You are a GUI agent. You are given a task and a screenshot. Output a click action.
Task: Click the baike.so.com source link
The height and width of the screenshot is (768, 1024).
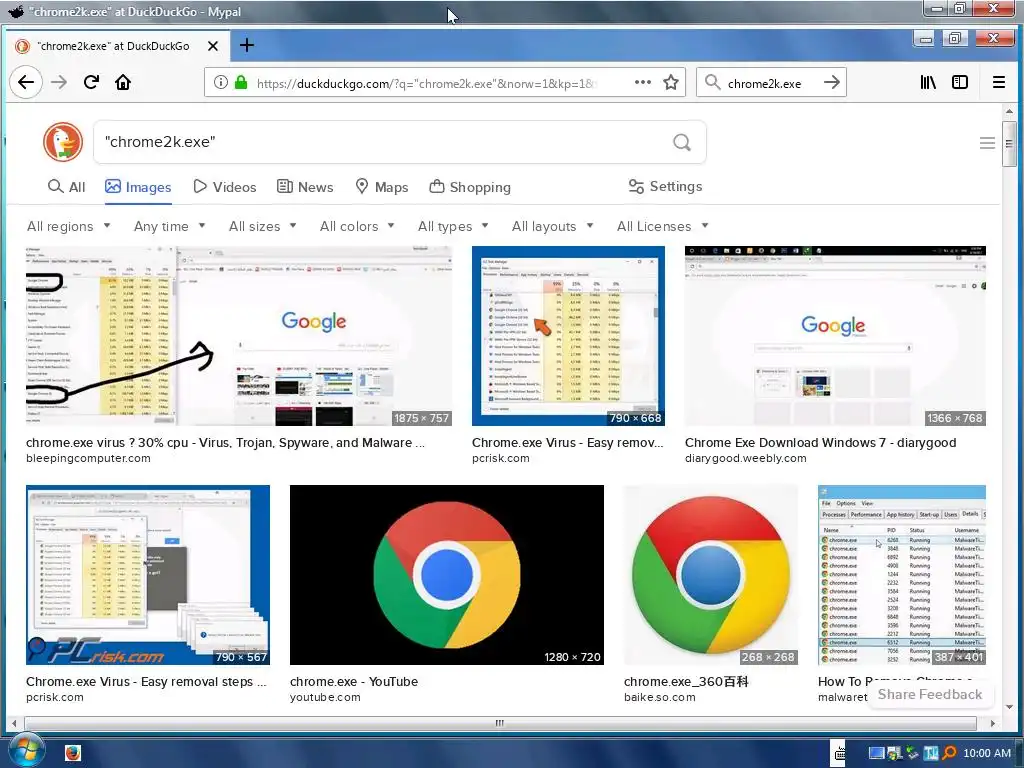(660, 697)
